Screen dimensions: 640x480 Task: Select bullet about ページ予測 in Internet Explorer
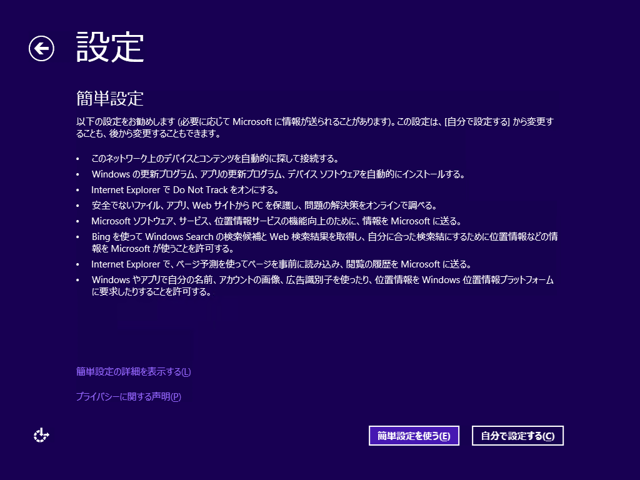[281, 264]
